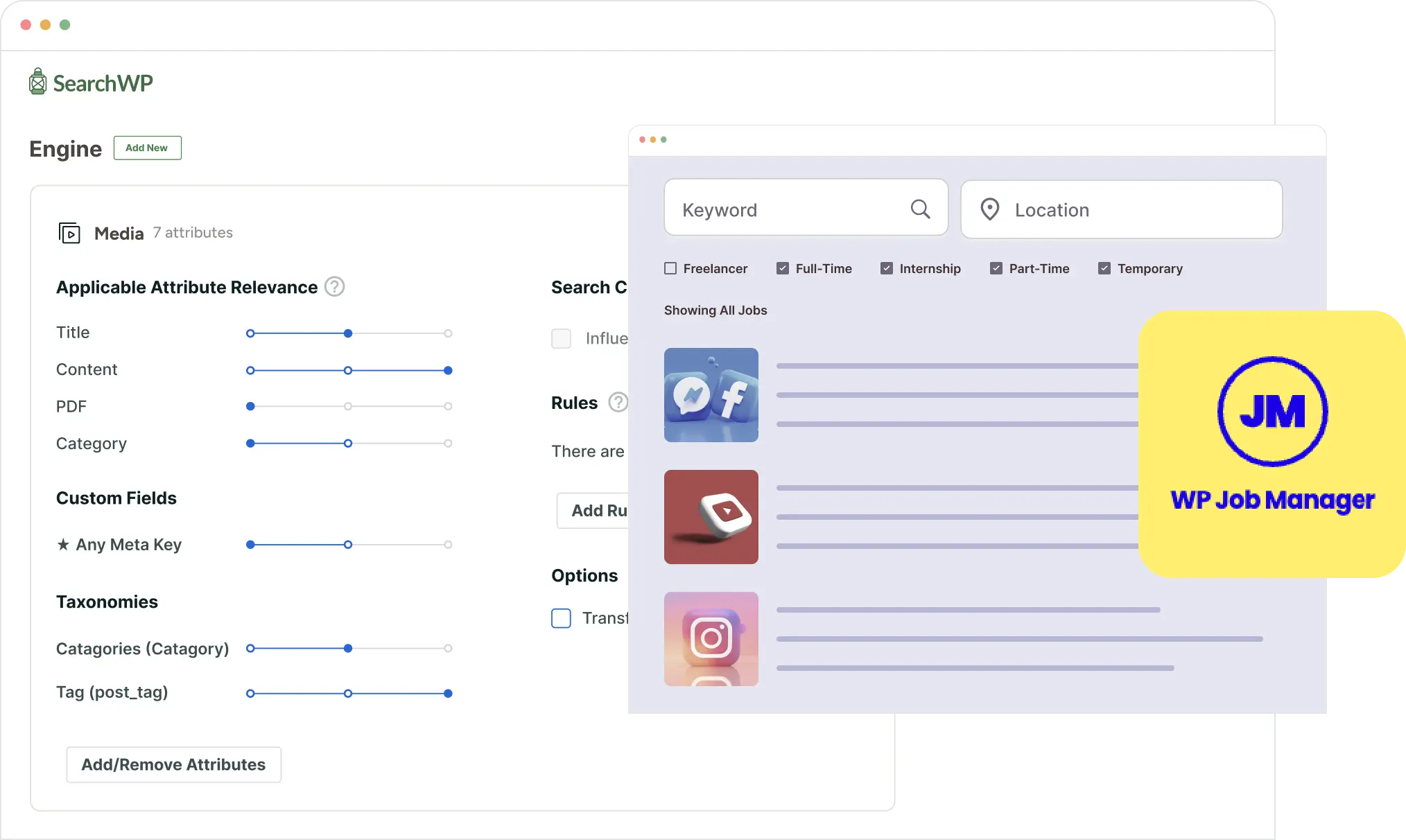1406x840 pixels.
Task: Toggle the checkbox under Options
Action: [561, 618]
